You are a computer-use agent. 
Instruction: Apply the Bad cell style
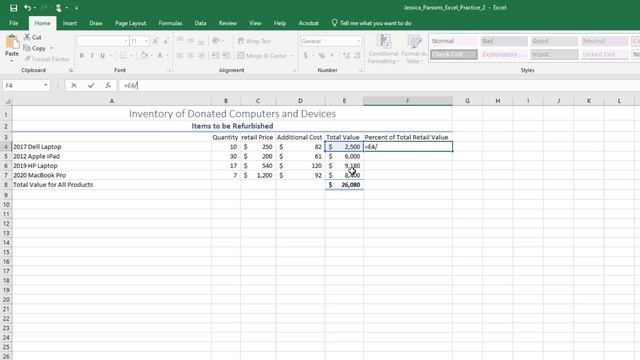click(504, 41)
